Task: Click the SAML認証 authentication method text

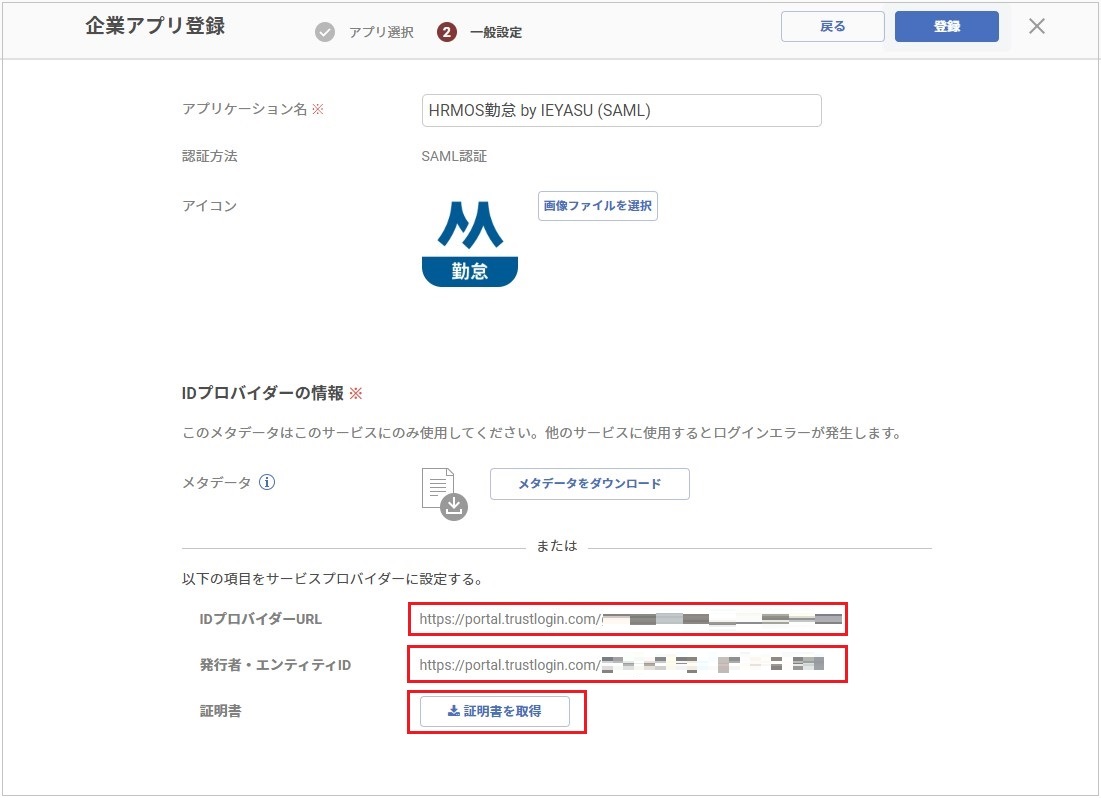Action: click(454, 156)
